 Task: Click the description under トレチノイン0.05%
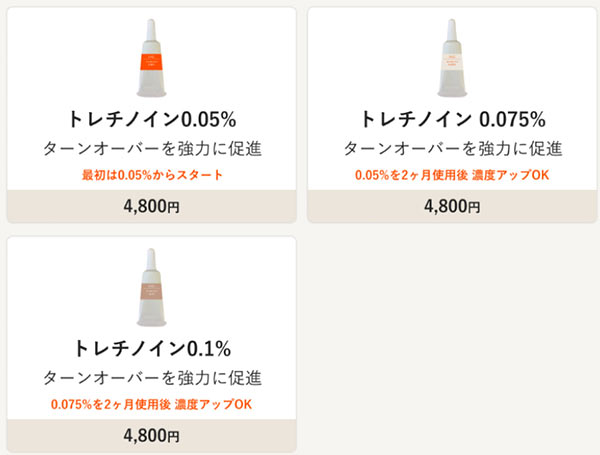pos(152,149)
